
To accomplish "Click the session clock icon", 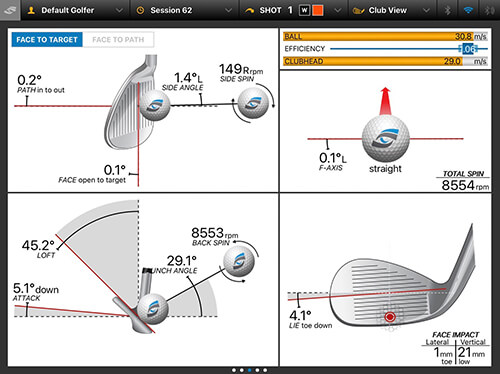I will tap(140, 11).
